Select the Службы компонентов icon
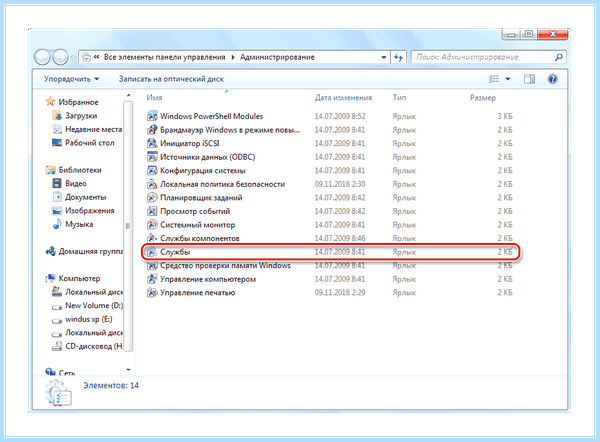 pyautogui.click(x=152, y=238)
